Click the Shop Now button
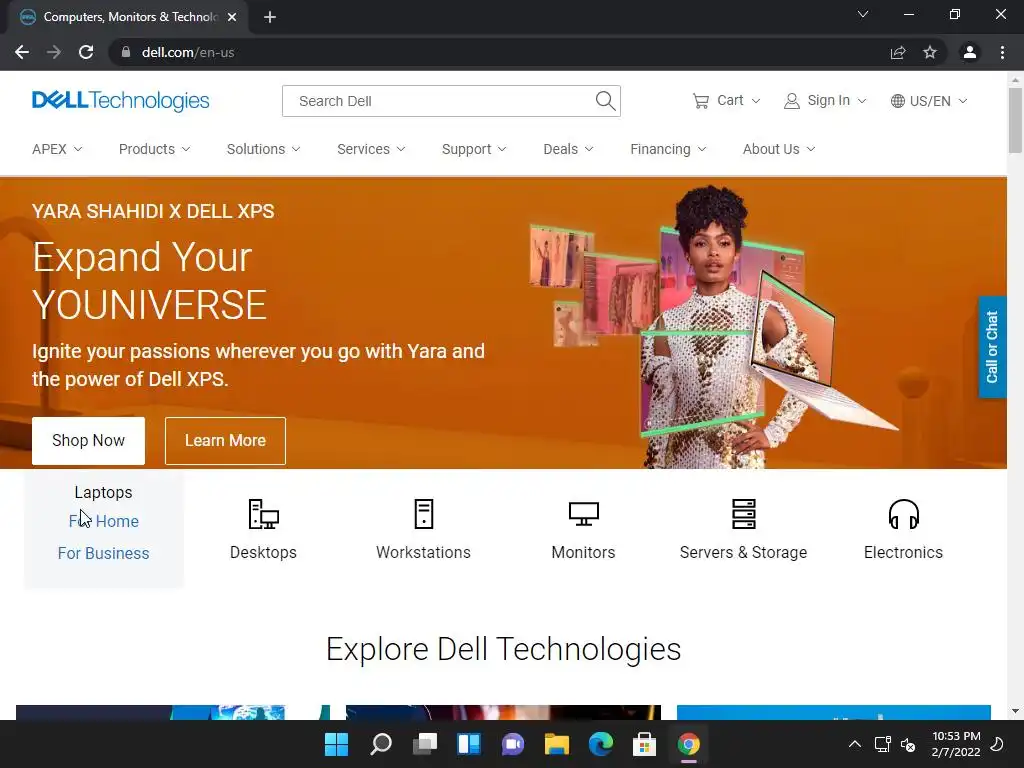This screenshot has width=1024, height=768. click(x=88, y=441)
